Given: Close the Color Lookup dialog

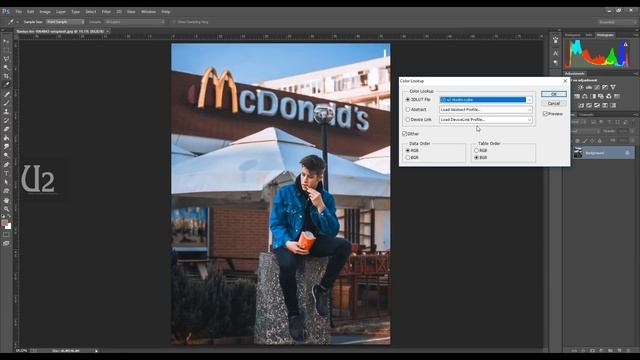Looking at the screenshot, I should click(565, 81).
